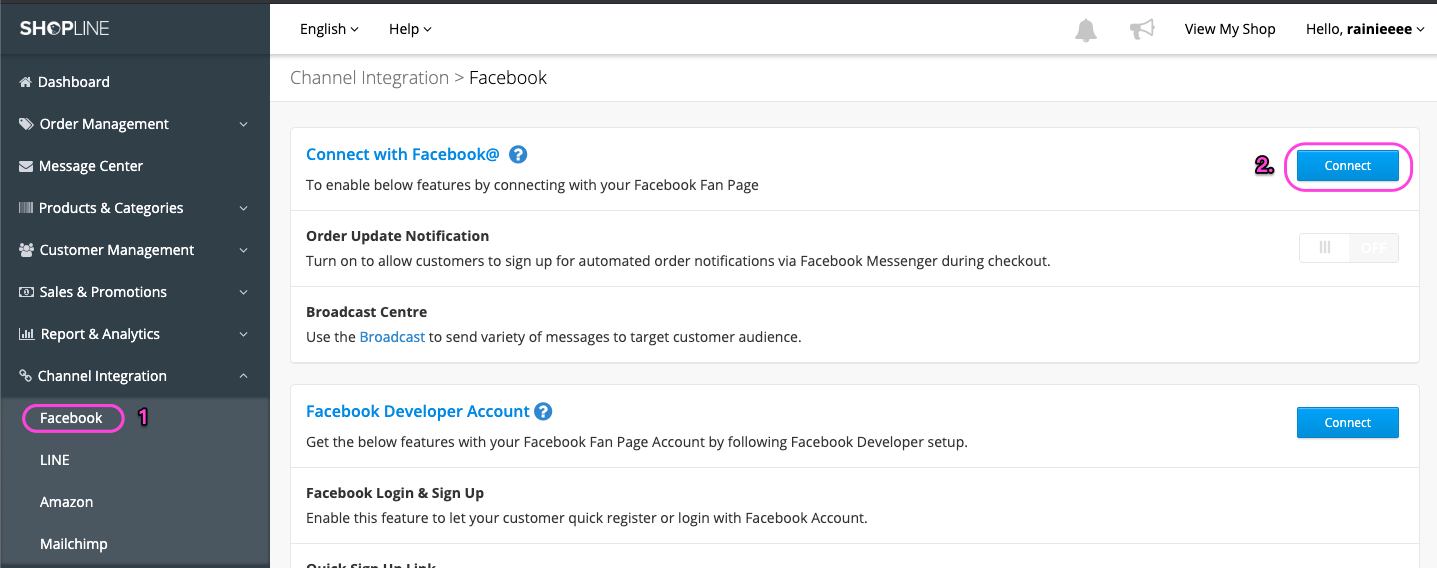This screenshot has width=1437, height=568.
Task: Click the Dashboard home icon
Action: point(26,82)
